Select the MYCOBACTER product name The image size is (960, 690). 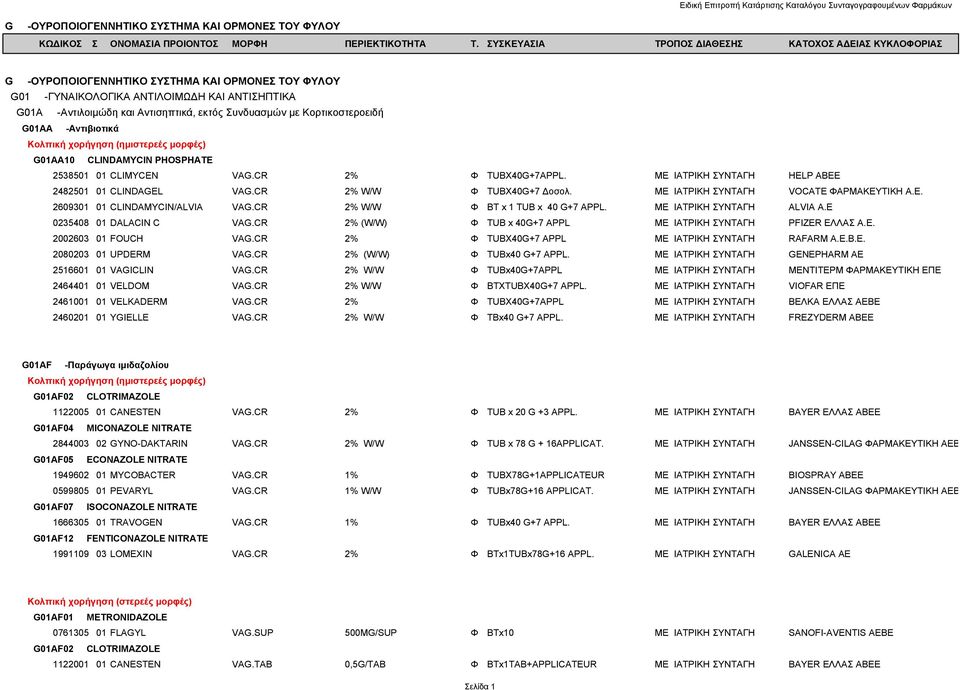[143, 475]
